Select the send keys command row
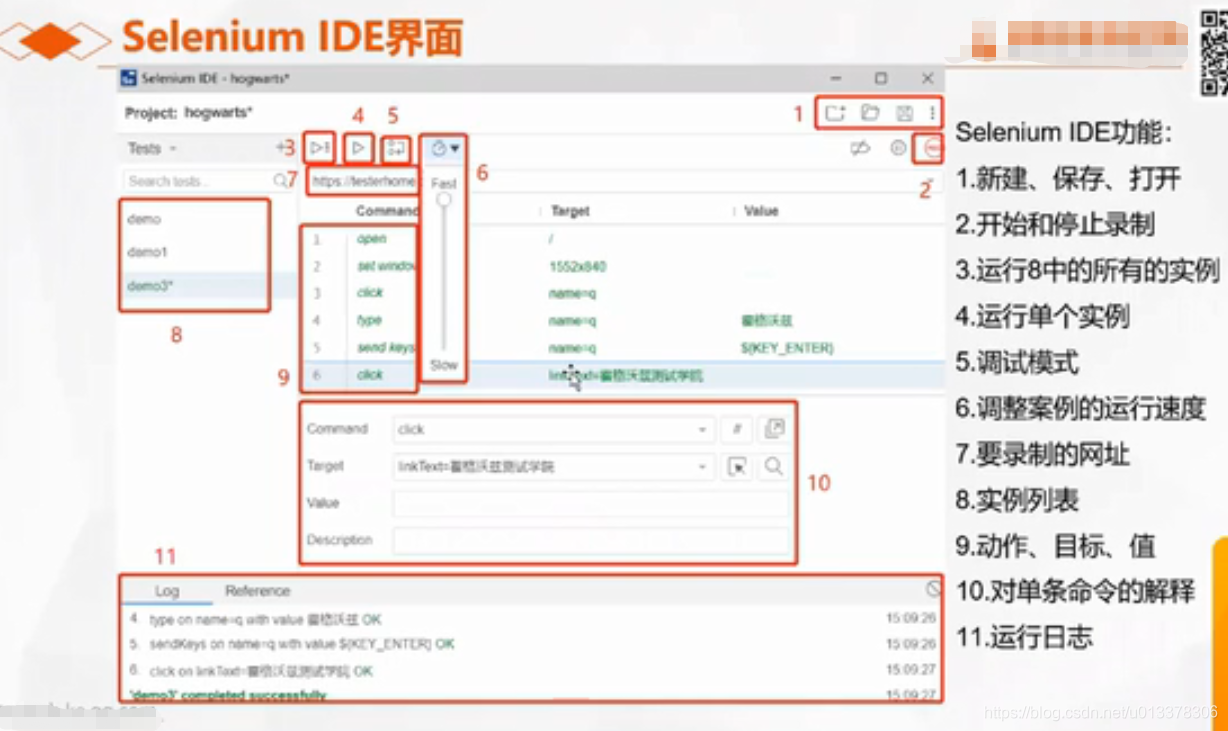Screen dimensions: 1228x731 tap(622, 348)
